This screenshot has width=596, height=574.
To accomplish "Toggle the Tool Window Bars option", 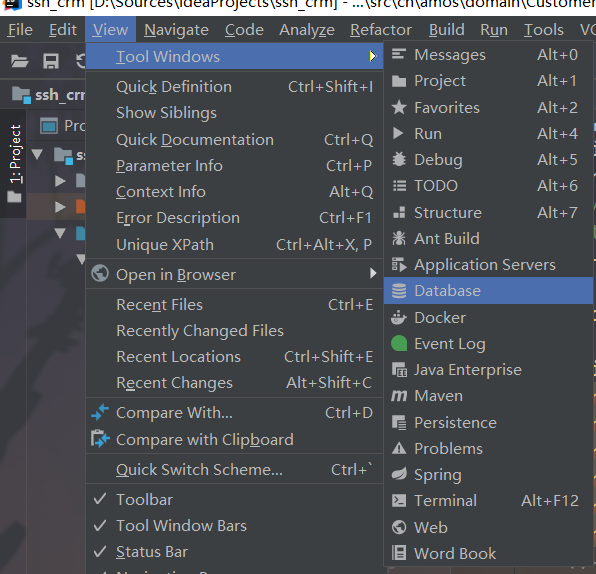I will [234, 526].
